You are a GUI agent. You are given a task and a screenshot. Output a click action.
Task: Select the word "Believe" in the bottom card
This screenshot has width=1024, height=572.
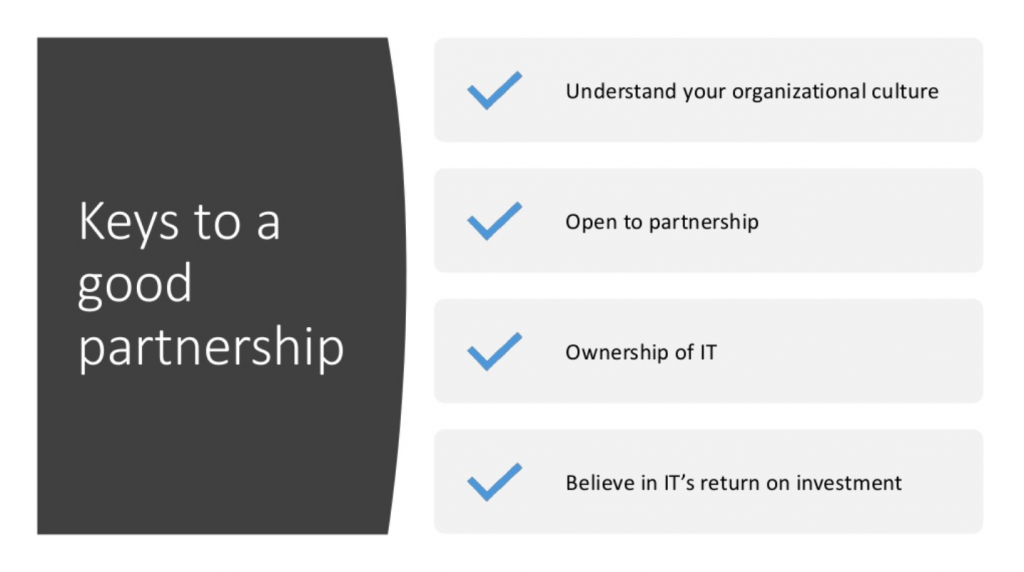pyautogui.click(x=600, y=483)
